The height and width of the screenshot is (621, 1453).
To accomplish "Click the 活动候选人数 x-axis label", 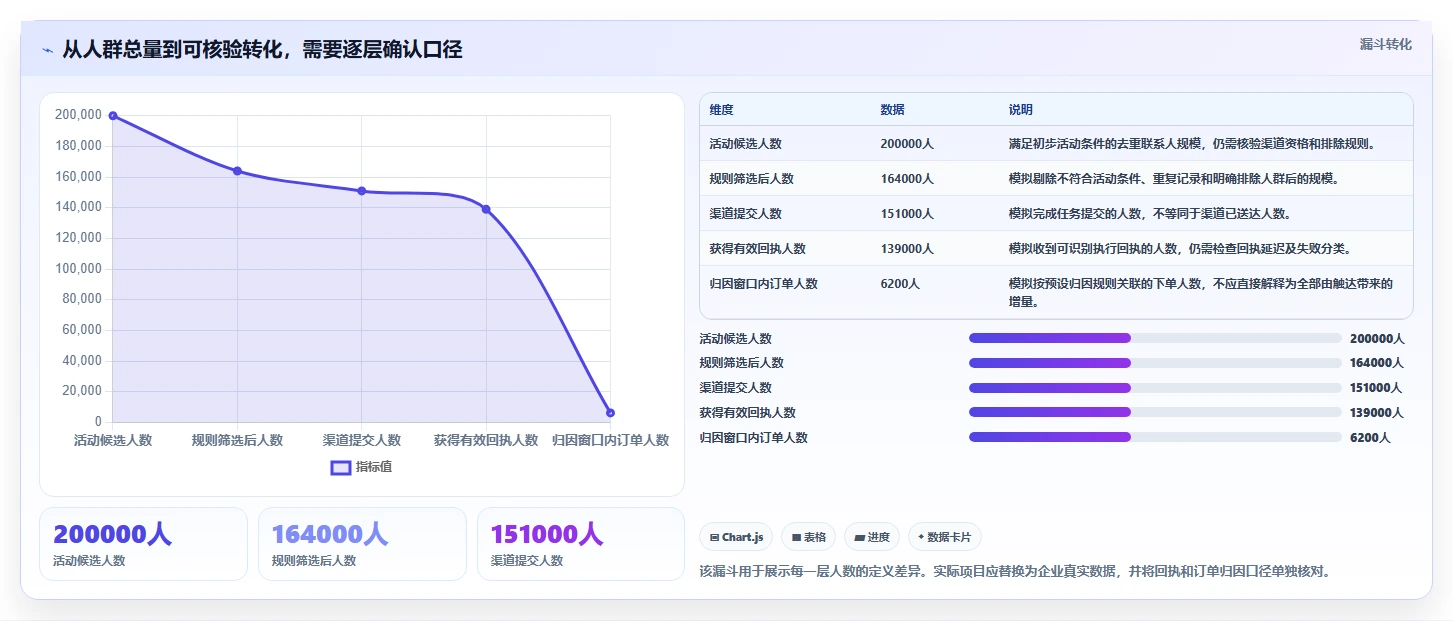I will click(113, 440).
